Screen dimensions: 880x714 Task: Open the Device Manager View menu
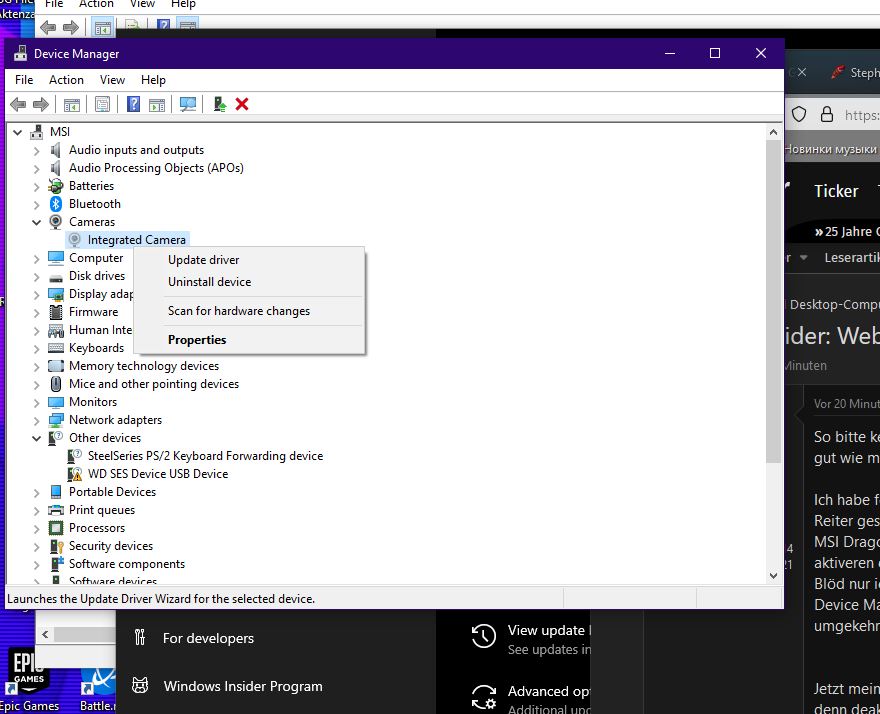click(x=112, y=80)
